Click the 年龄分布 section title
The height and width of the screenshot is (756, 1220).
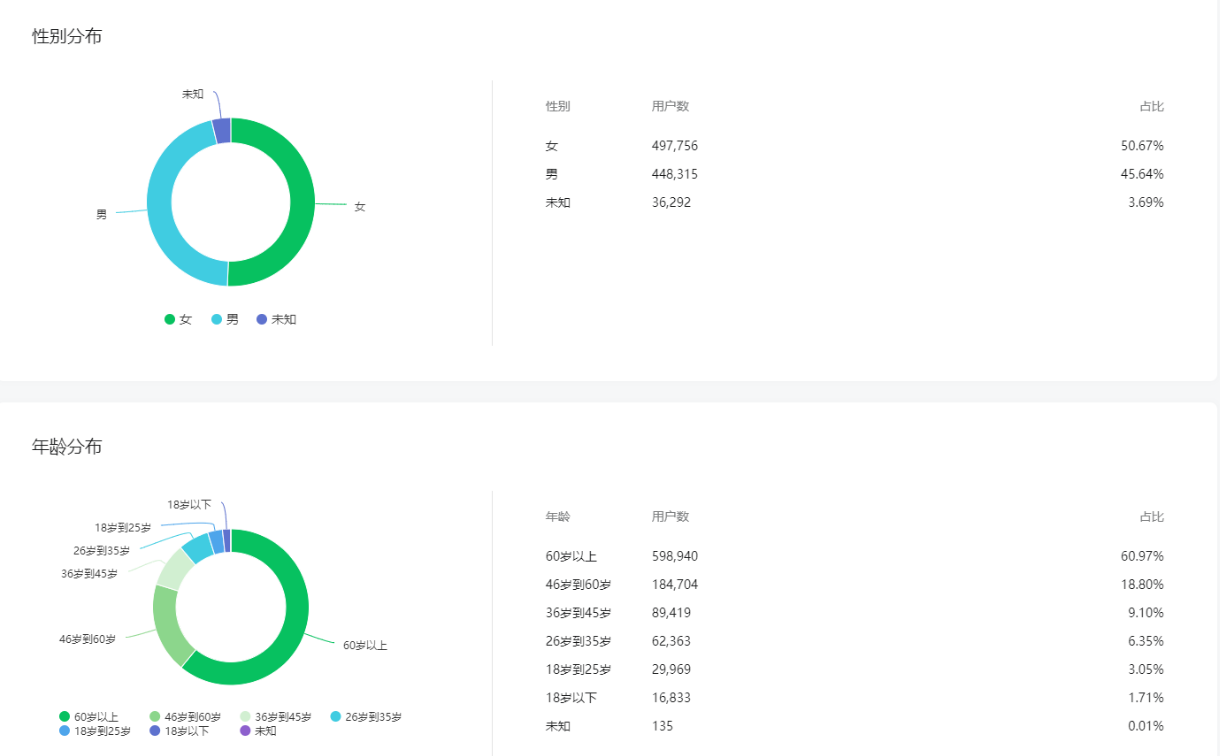67,447
